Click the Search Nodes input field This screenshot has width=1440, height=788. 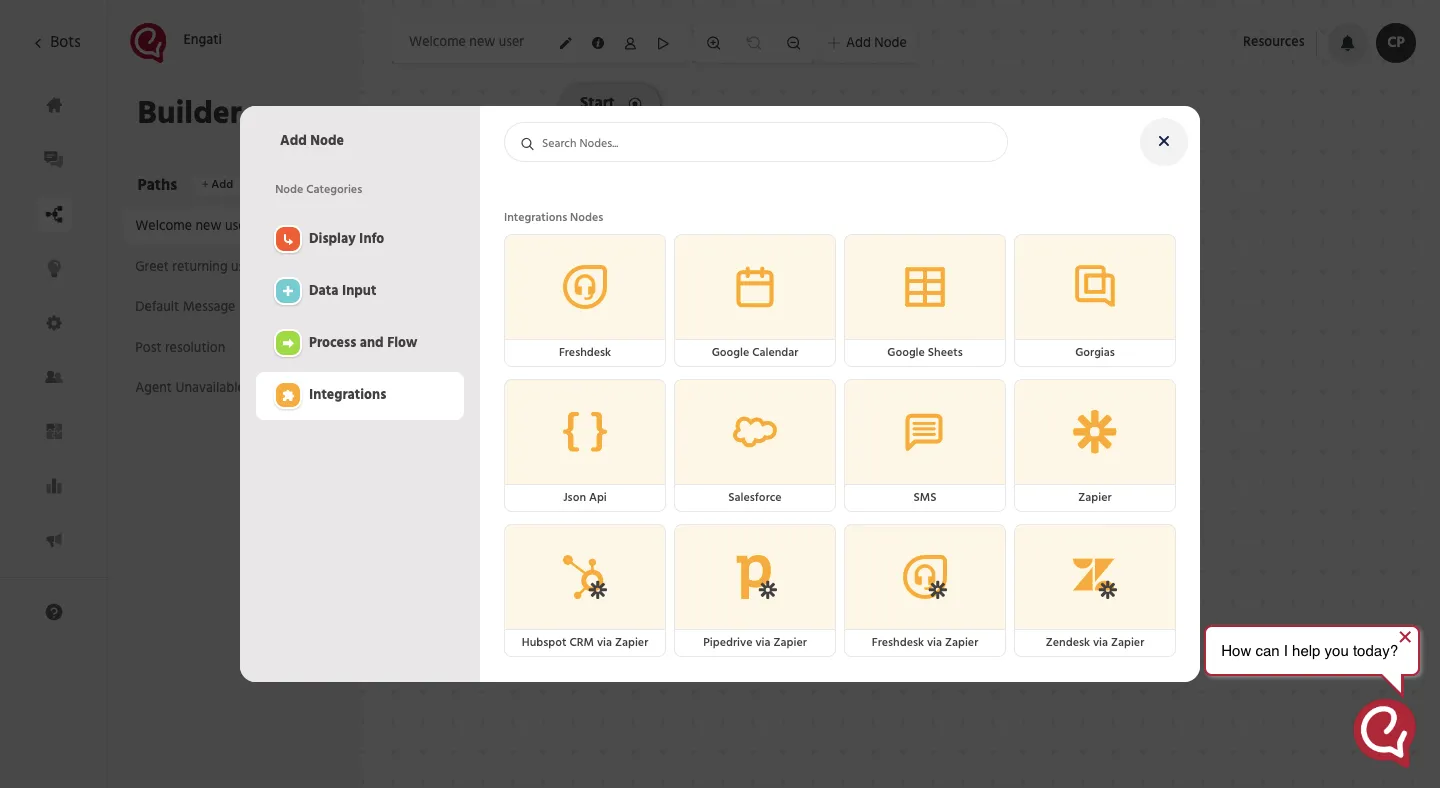(x=756, y=142)
